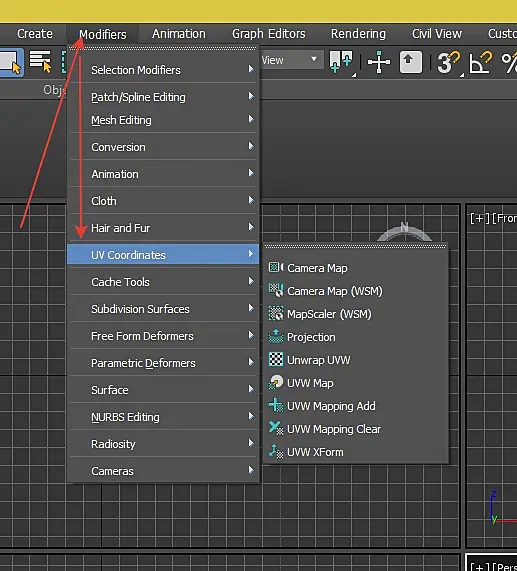Toggle the Percent Snap button

[x=509, y=62]
